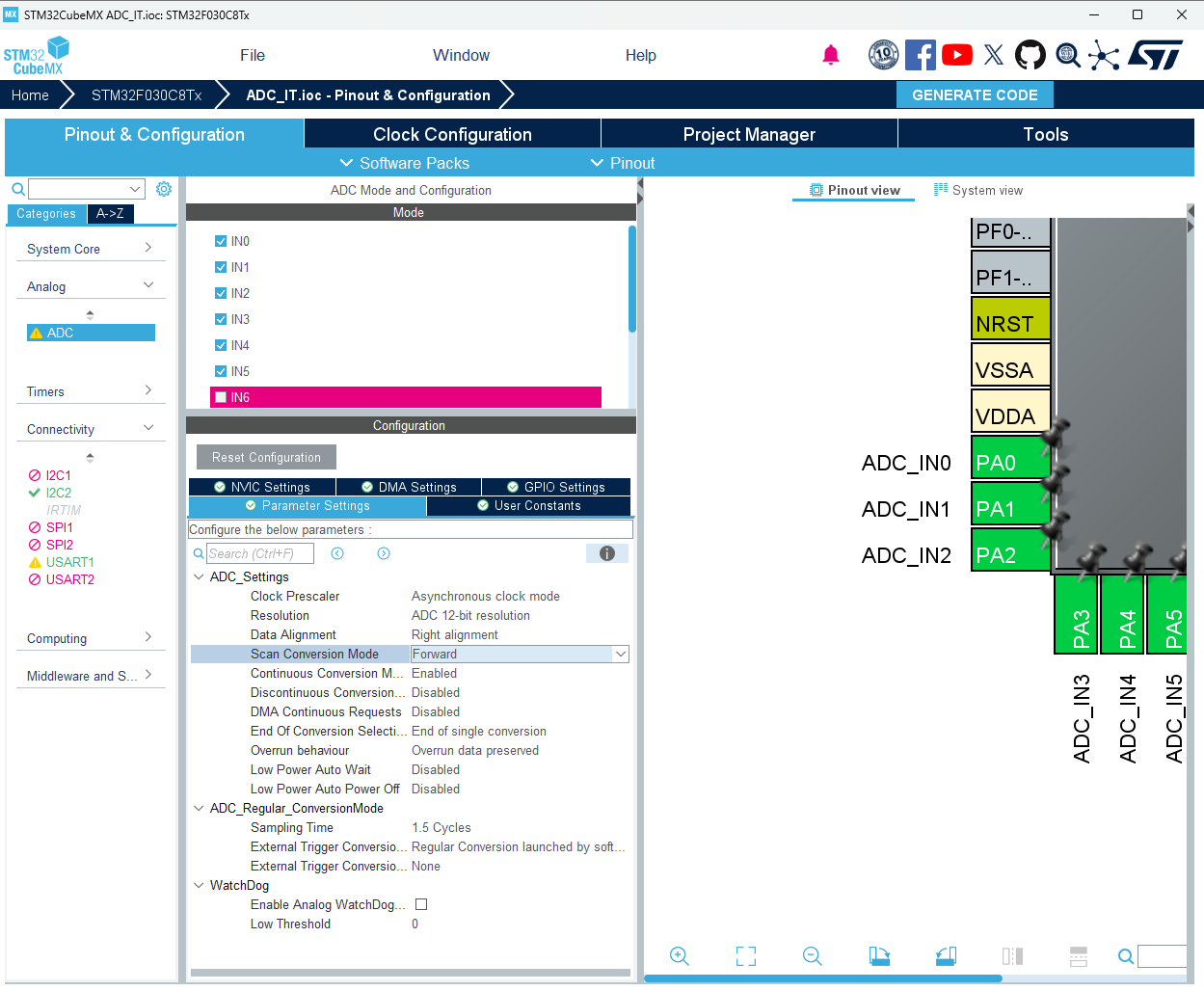Click the parameter Search (Ctrl+F) field
Screen dimensions: 1204x991
coord(260,553)
